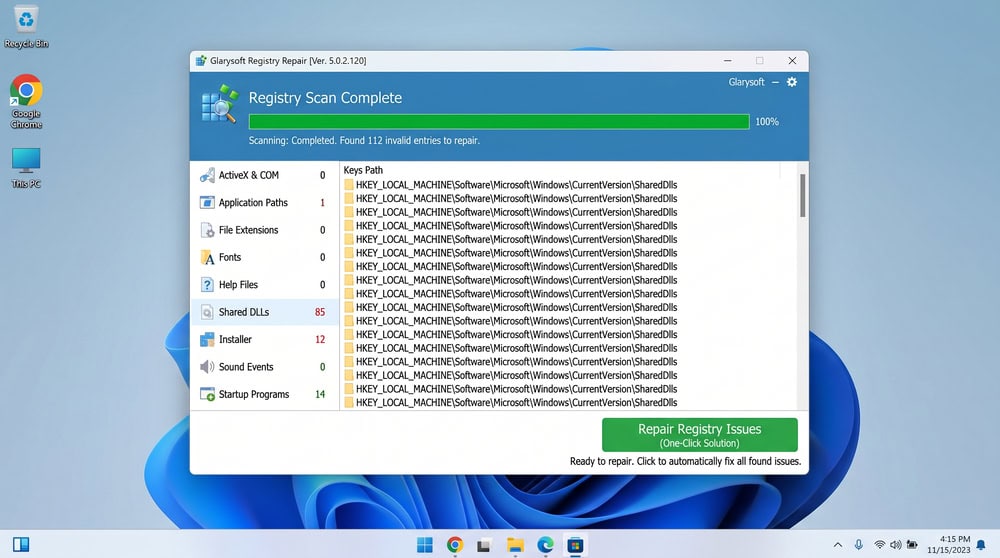Click the Glarysoft Registry Repair window title

pyautogui.click(x=288, y=61)
